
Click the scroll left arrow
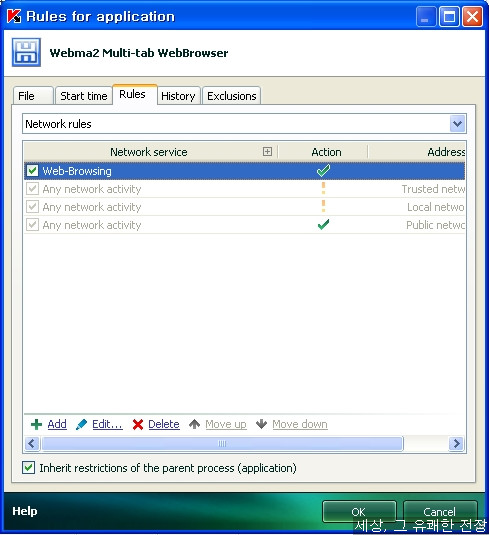pos(32,444)
